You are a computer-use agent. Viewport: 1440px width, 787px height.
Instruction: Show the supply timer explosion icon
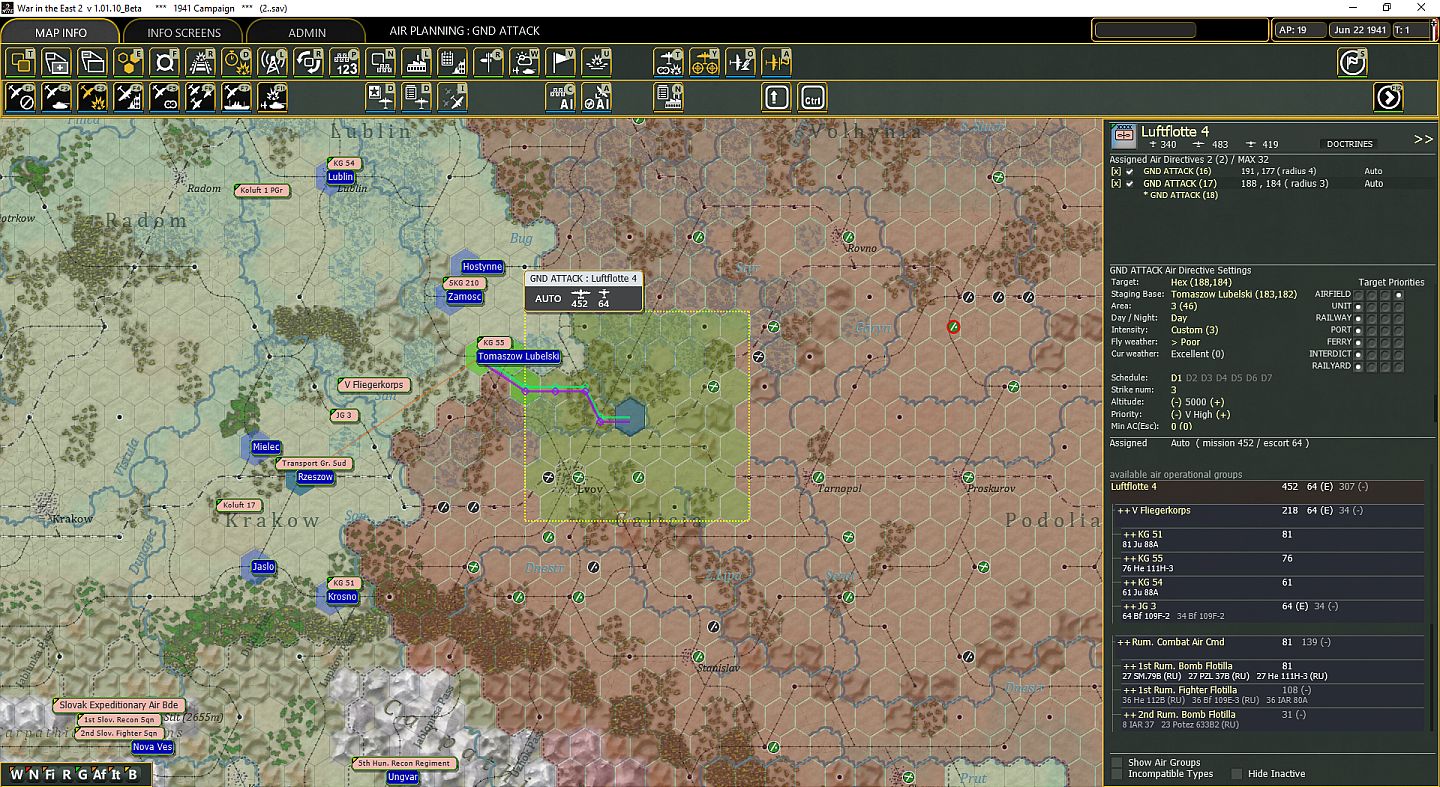pos(237,62)
